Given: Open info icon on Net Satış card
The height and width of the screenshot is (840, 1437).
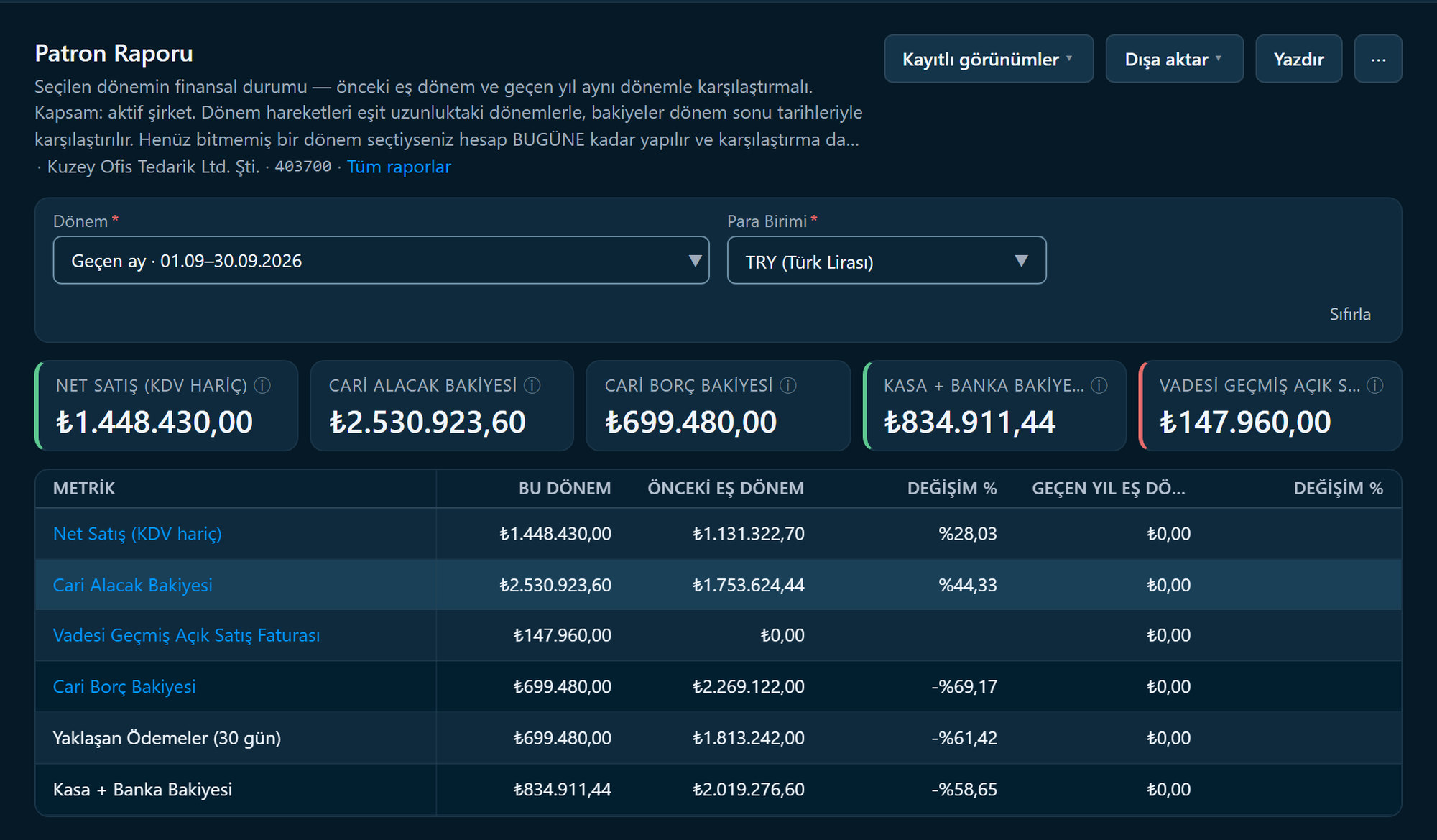Looking at the screenshot, I should click(263, 386).
